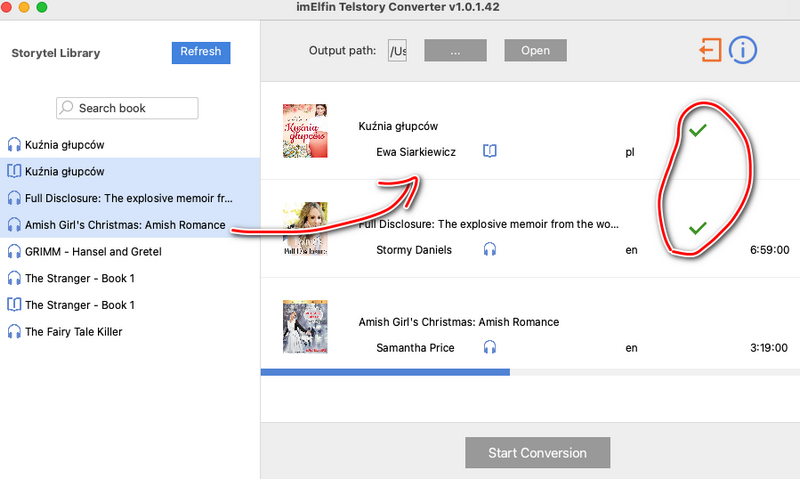
Task: Click the Amish Girl's Christmas cover thumbnail
Action: pos(305,326)
